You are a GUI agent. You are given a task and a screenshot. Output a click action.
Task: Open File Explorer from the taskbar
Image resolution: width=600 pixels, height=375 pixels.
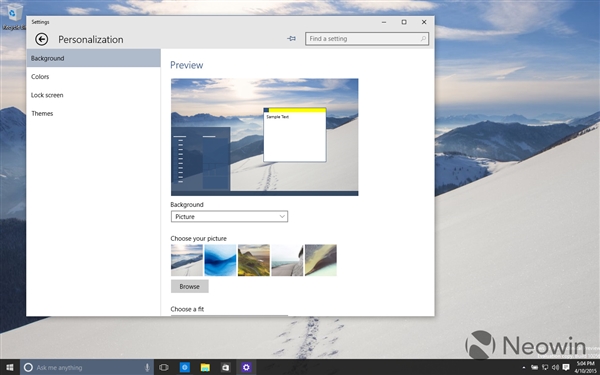(x=205, y=367)
